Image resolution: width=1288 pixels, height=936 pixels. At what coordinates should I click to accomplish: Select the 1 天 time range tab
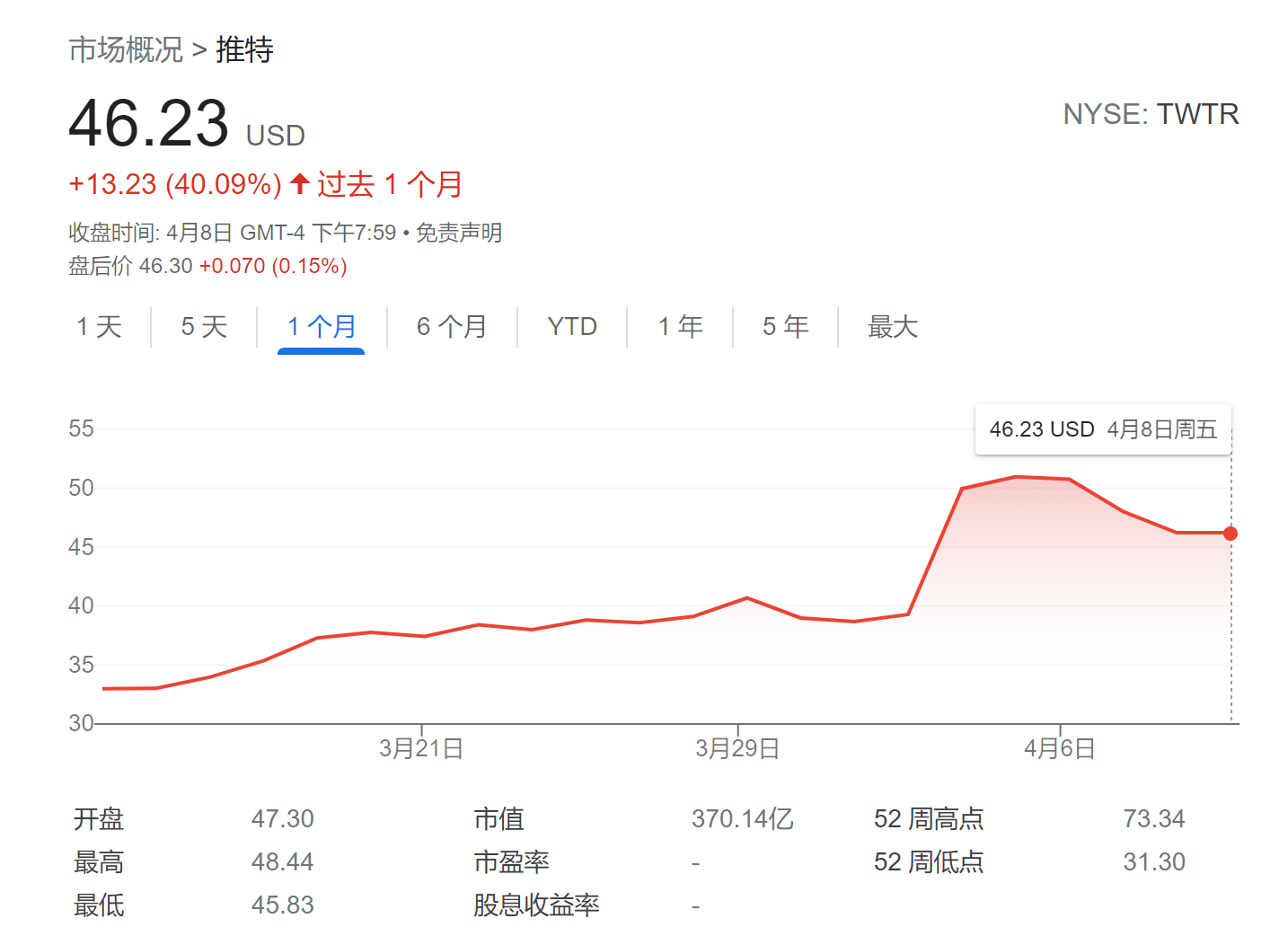[99, 327]
